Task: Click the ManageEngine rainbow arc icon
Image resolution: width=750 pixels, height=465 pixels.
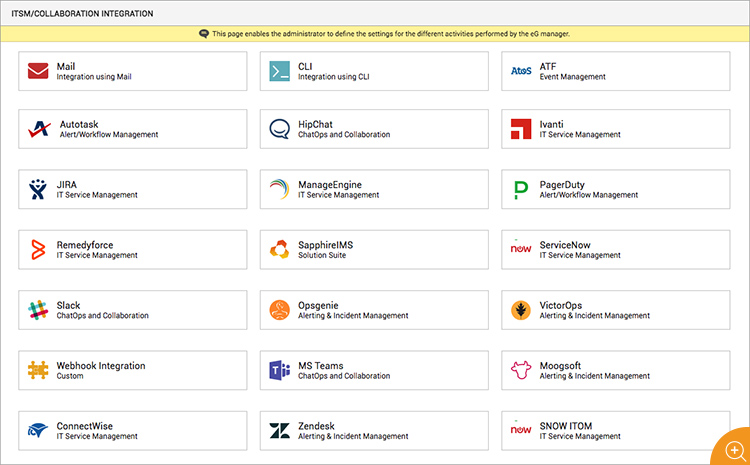Action: [x=279, y=189]
